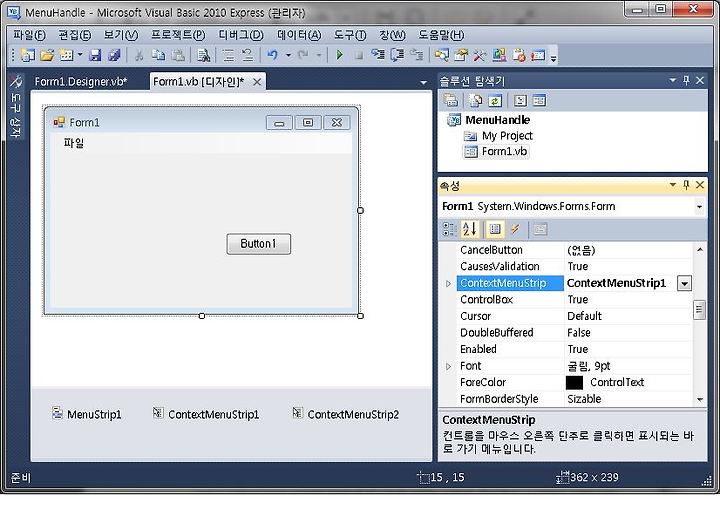Open the Undo history dropdown arrow
The height and width of the screenshot is (523, 720).
(288, 56)
